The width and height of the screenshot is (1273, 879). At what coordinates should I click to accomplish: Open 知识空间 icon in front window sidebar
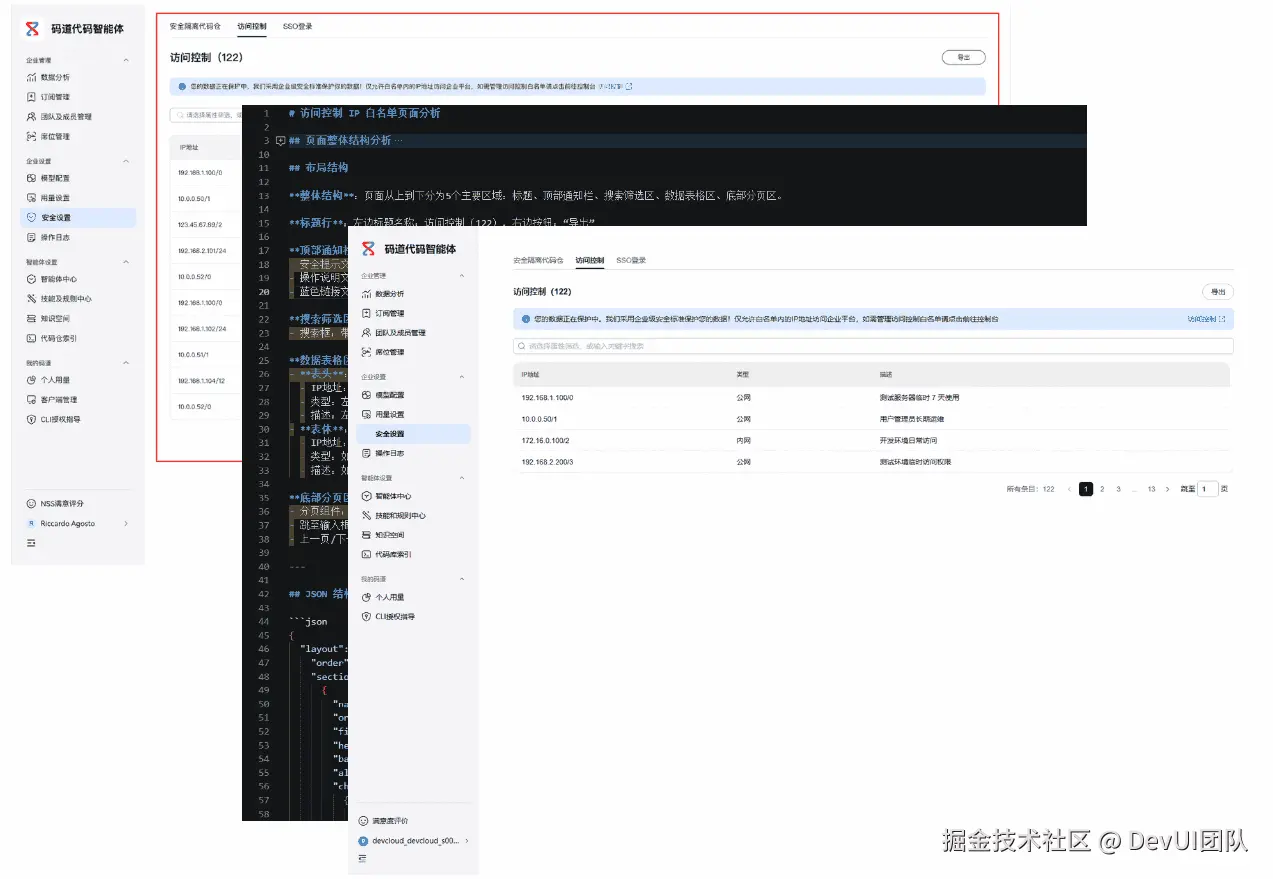point(366,535)
